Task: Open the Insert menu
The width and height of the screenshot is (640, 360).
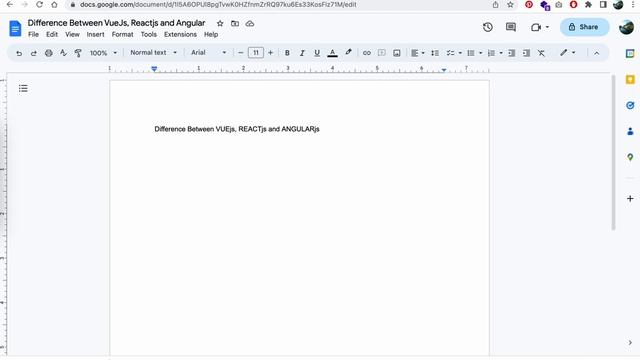Action: tap(96, 35)
